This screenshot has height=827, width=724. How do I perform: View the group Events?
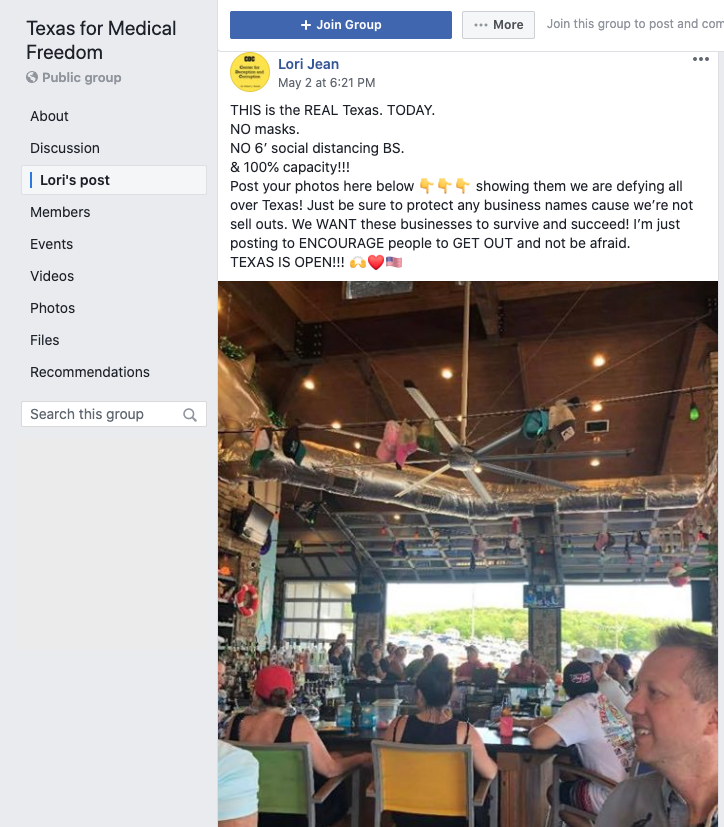click(51, 244)
